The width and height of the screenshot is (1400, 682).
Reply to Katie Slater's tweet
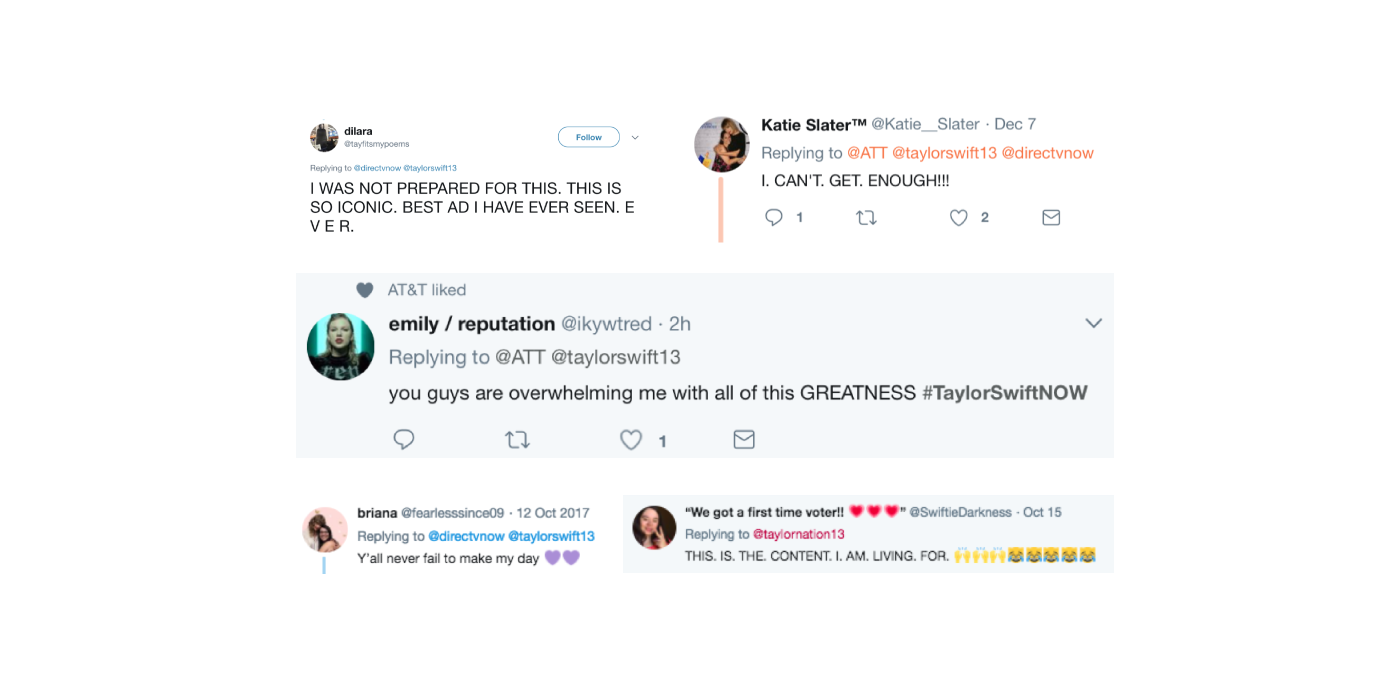tap(773, 217)
